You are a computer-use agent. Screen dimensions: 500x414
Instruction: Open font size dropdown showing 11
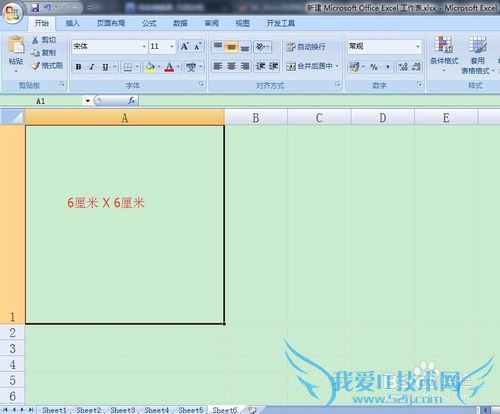pyautogui.click(x=172, y=47)
